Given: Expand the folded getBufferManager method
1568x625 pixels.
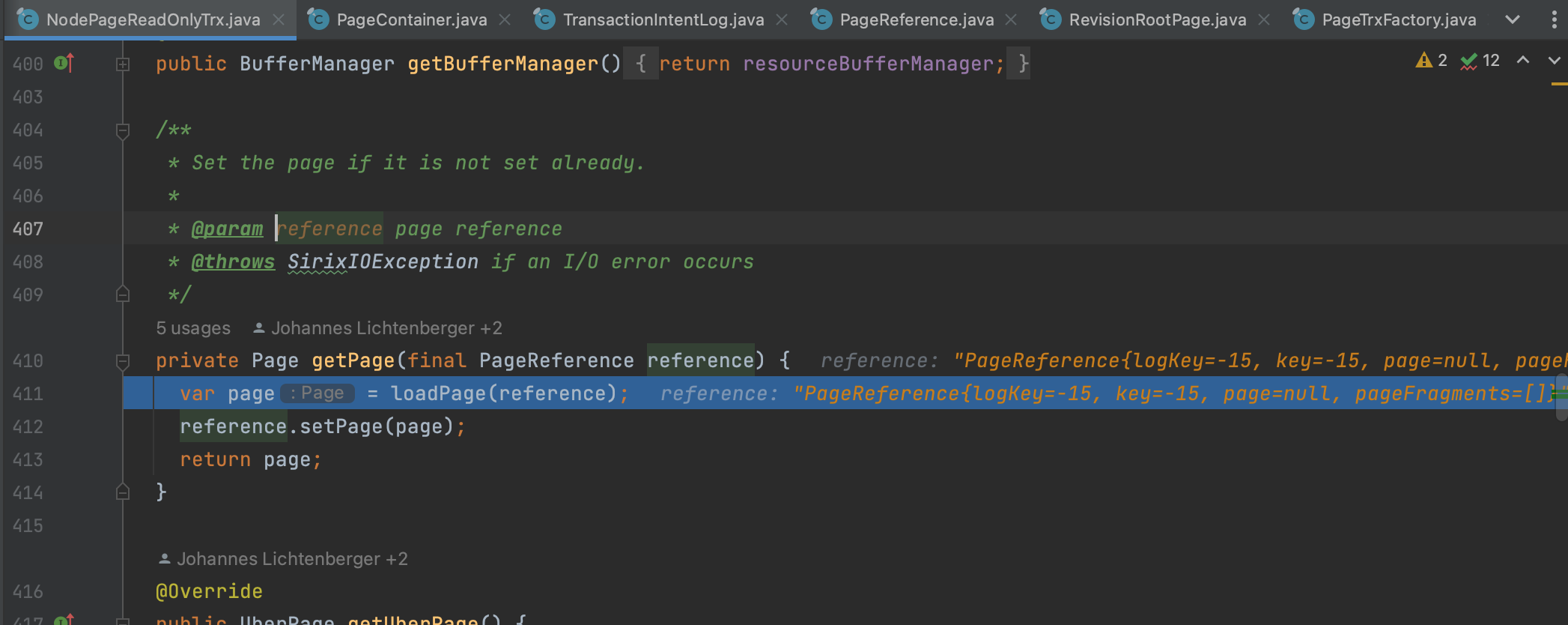Looking at the screenshot, I should pos(123,64).
